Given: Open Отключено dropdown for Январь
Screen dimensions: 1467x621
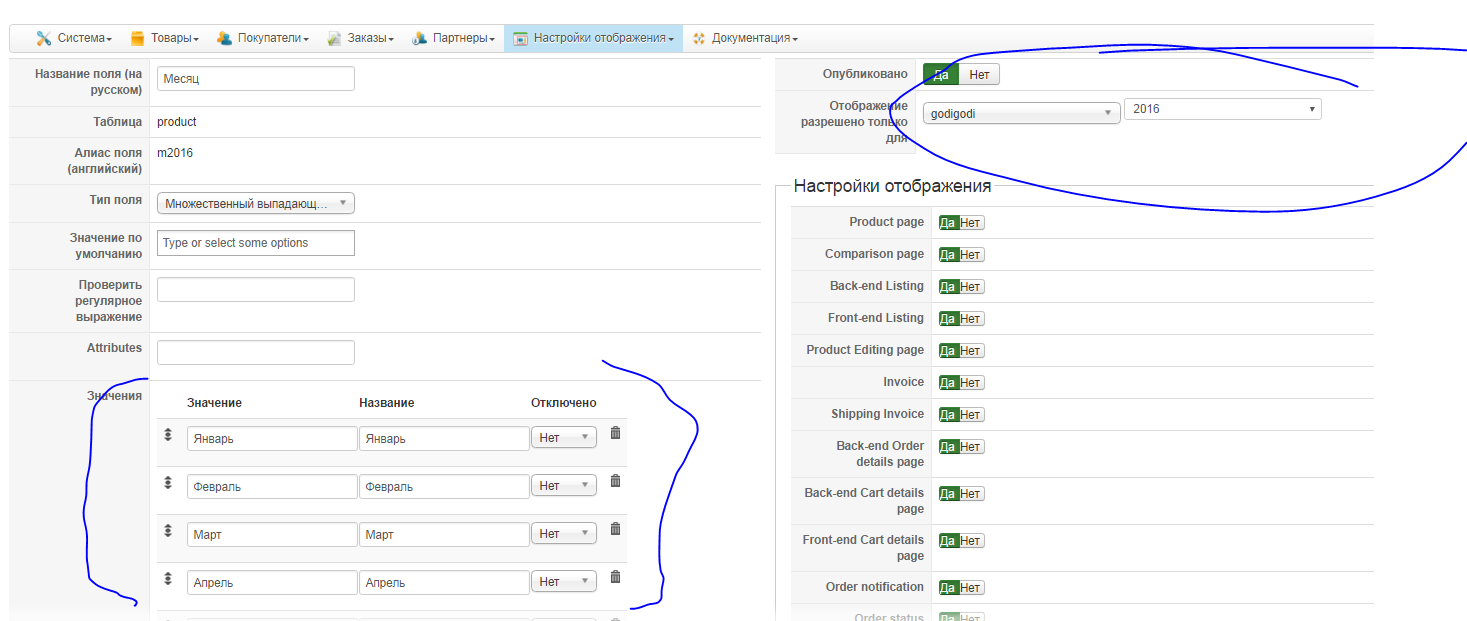Looking at the screenshot, I should 564,437.
